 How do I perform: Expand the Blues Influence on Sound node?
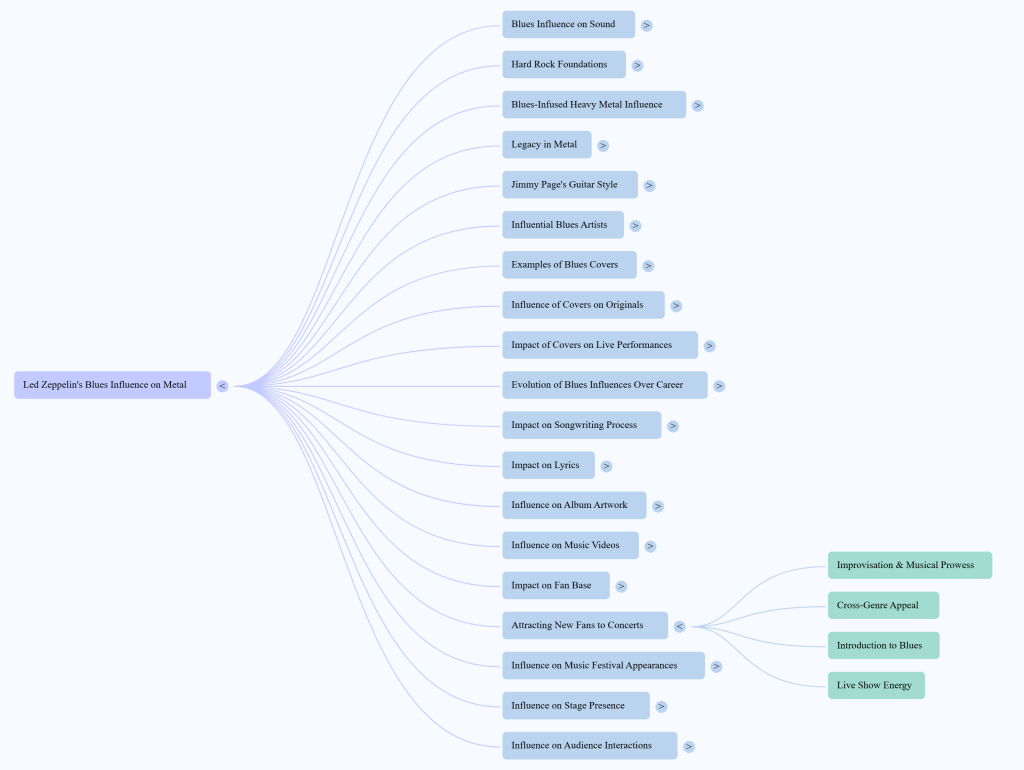pyautogui.click(x=647, y=25)
